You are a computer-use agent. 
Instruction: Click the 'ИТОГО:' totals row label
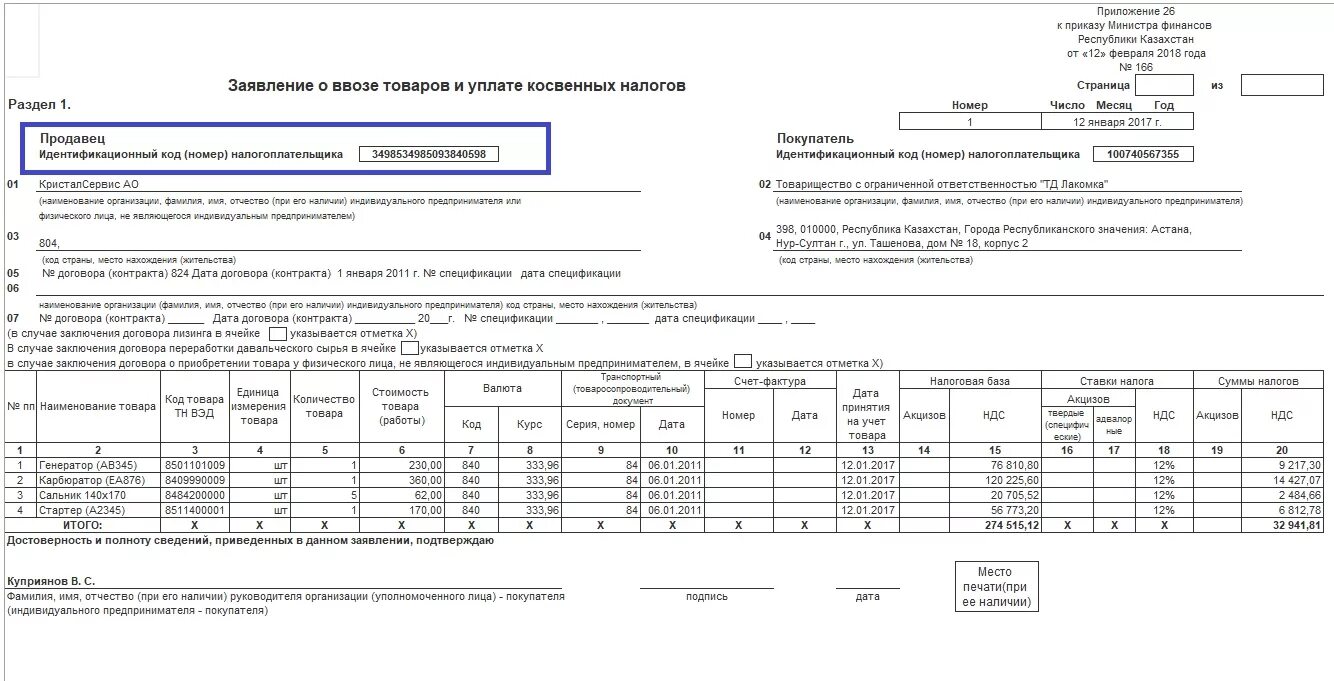click(82, 524)
